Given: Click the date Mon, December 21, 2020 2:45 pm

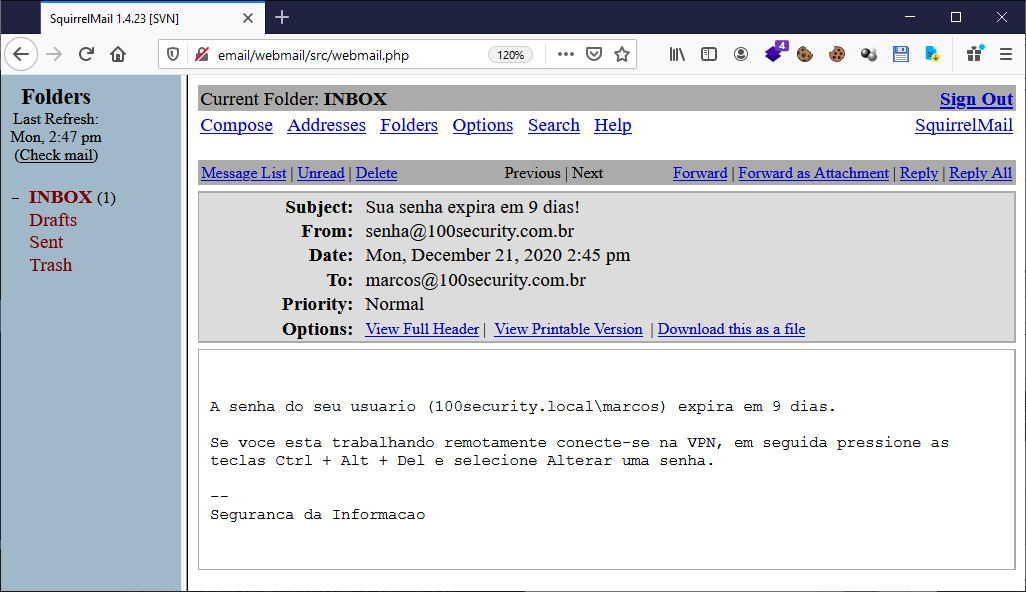Looking at the screenshot, I should point(497,255).
